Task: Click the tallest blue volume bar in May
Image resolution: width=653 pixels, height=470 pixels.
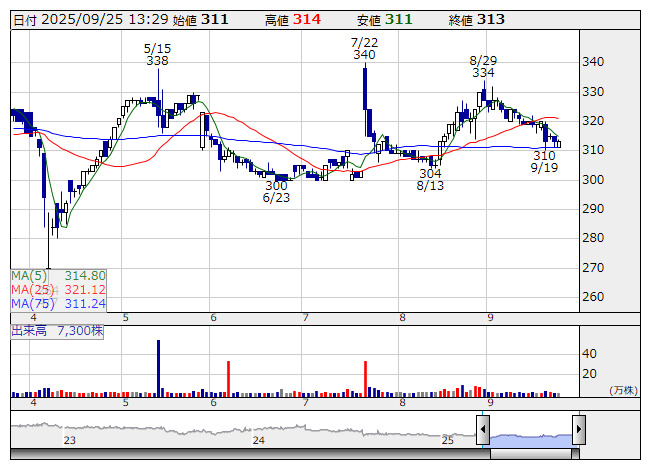Action: tap(158, 368)
